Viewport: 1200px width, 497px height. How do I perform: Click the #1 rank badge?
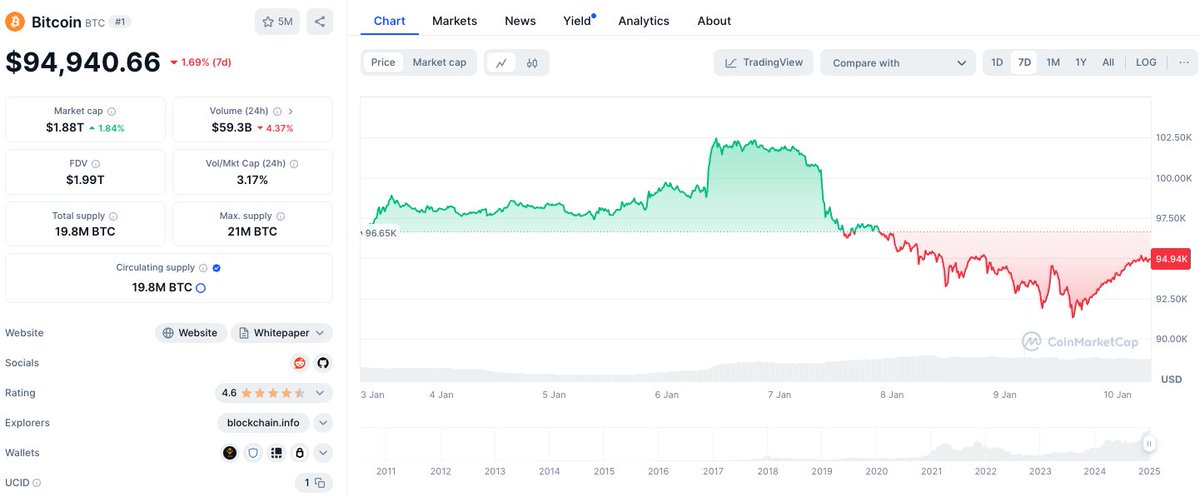pos(119,21)
